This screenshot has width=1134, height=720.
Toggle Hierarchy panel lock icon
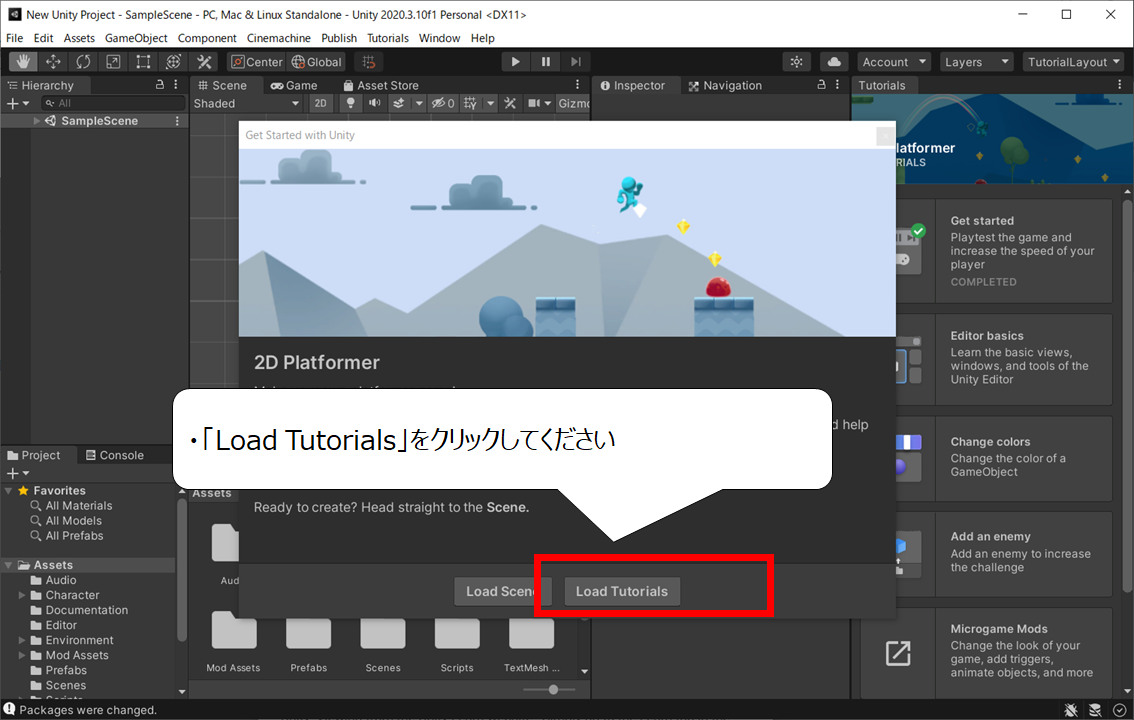[160, 85]
